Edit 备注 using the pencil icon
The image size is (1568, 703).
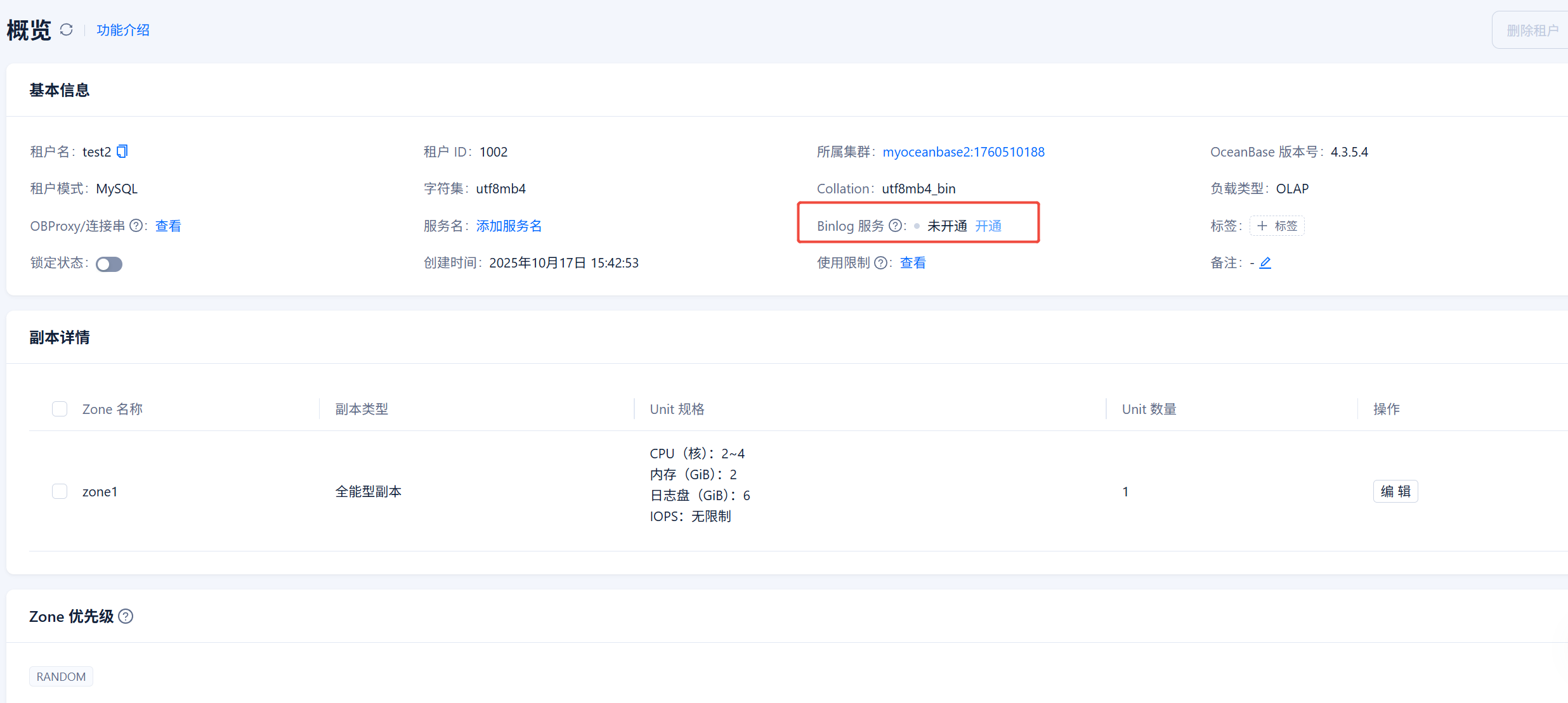pos(1265,262)
